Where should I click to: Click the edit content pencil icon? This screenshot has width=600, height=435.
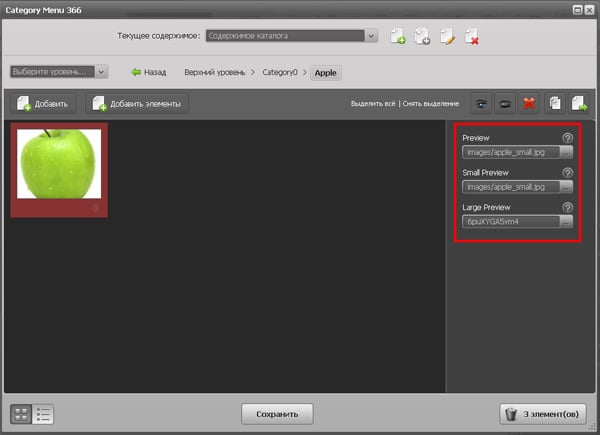[x=447, y=37]
